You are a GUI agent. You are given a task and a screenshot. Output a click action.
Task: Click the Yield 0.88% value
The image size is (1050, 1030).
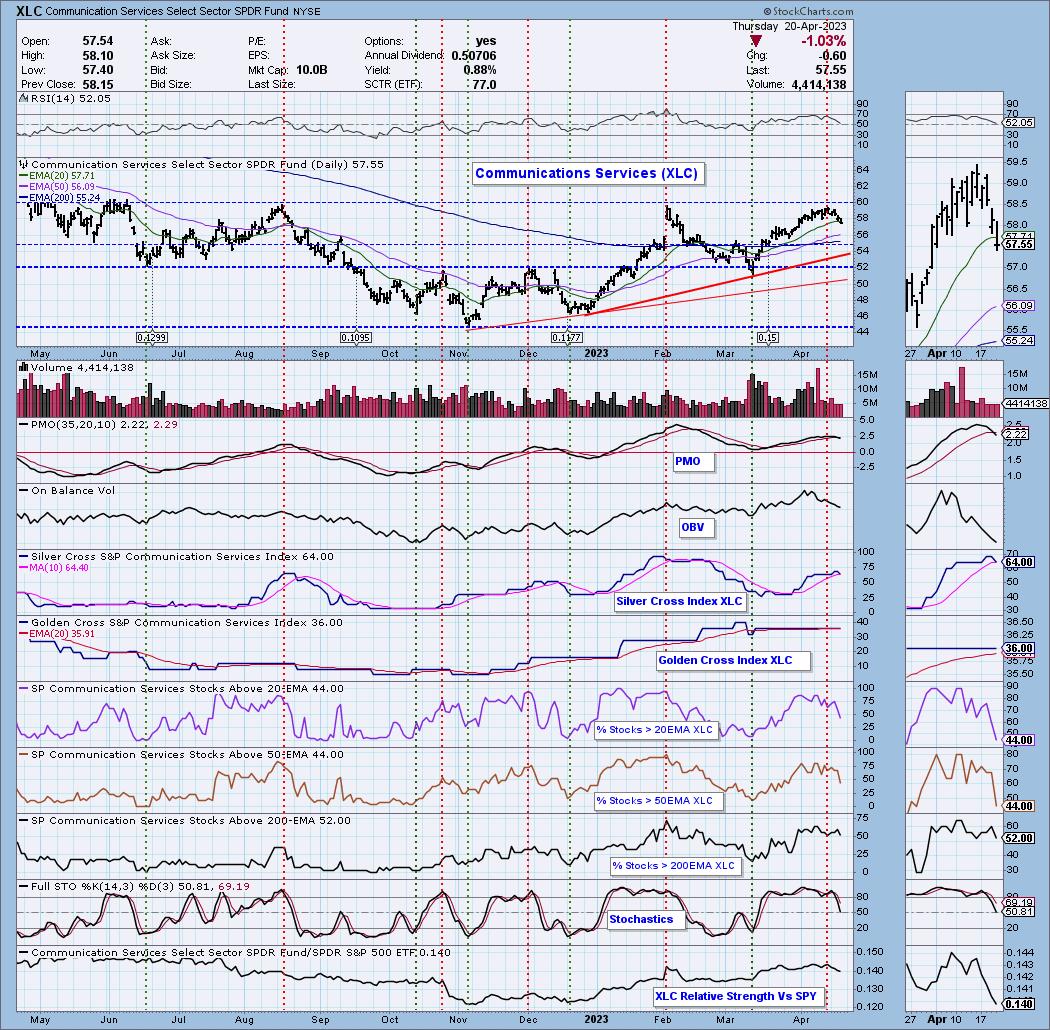coord(479,70)
